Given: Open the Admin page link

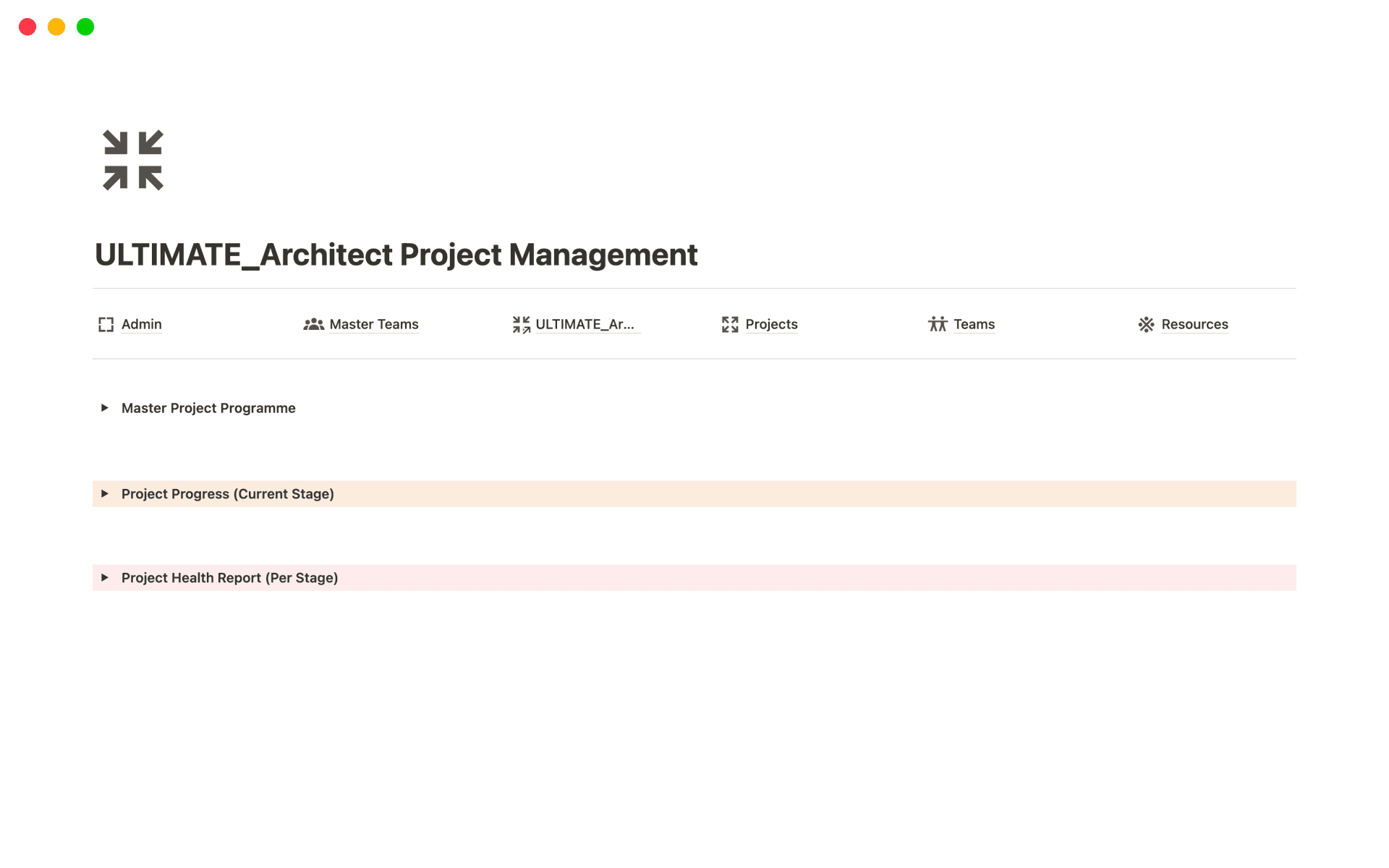Looking at the screenshot, I should pyautogui.click(x=142, y=325).
